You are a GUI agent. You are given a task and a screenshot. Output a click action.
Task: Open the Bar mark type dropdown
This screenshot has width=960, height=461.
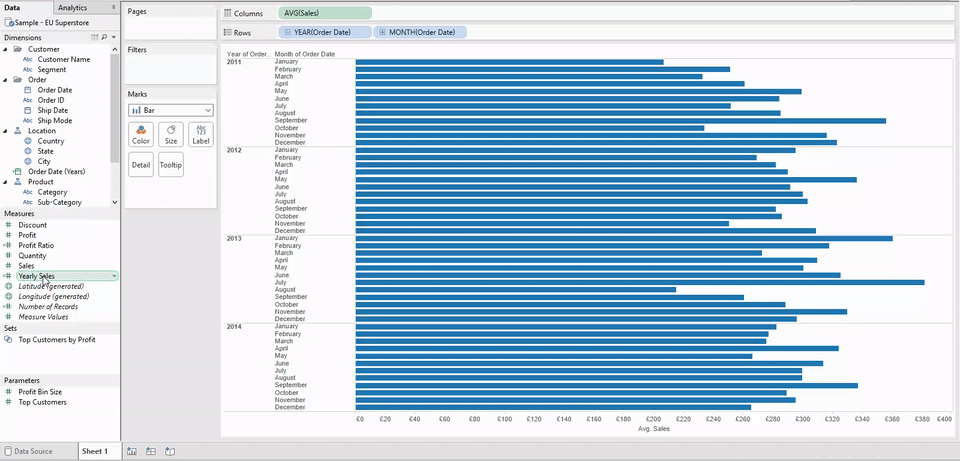pyautogui.click(x=170, y=110)
